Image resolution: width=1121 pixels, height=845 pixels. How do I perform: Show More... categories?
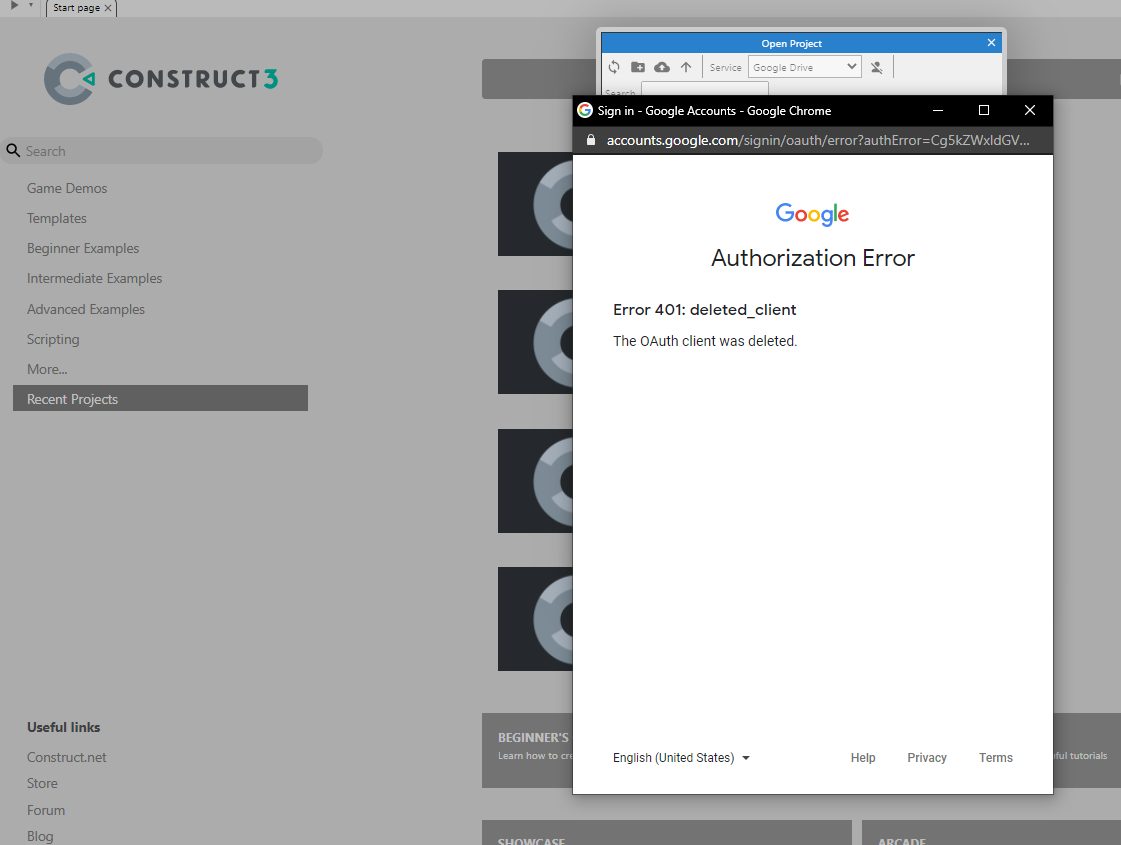click(47, 369)
